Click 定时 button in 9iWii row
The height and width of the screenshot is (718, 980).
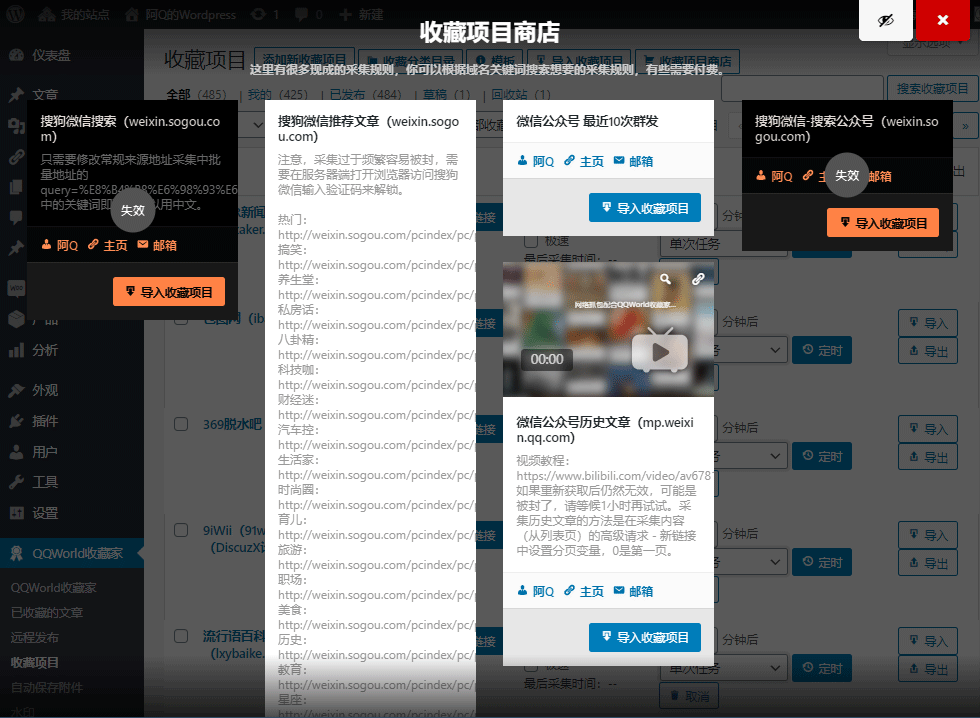tap(822, 562)
